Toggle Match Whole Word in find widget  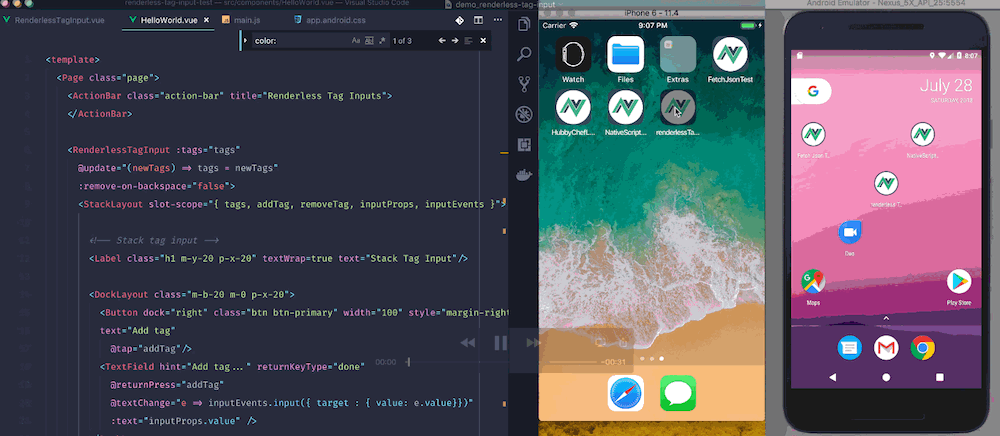coord(369,41)
